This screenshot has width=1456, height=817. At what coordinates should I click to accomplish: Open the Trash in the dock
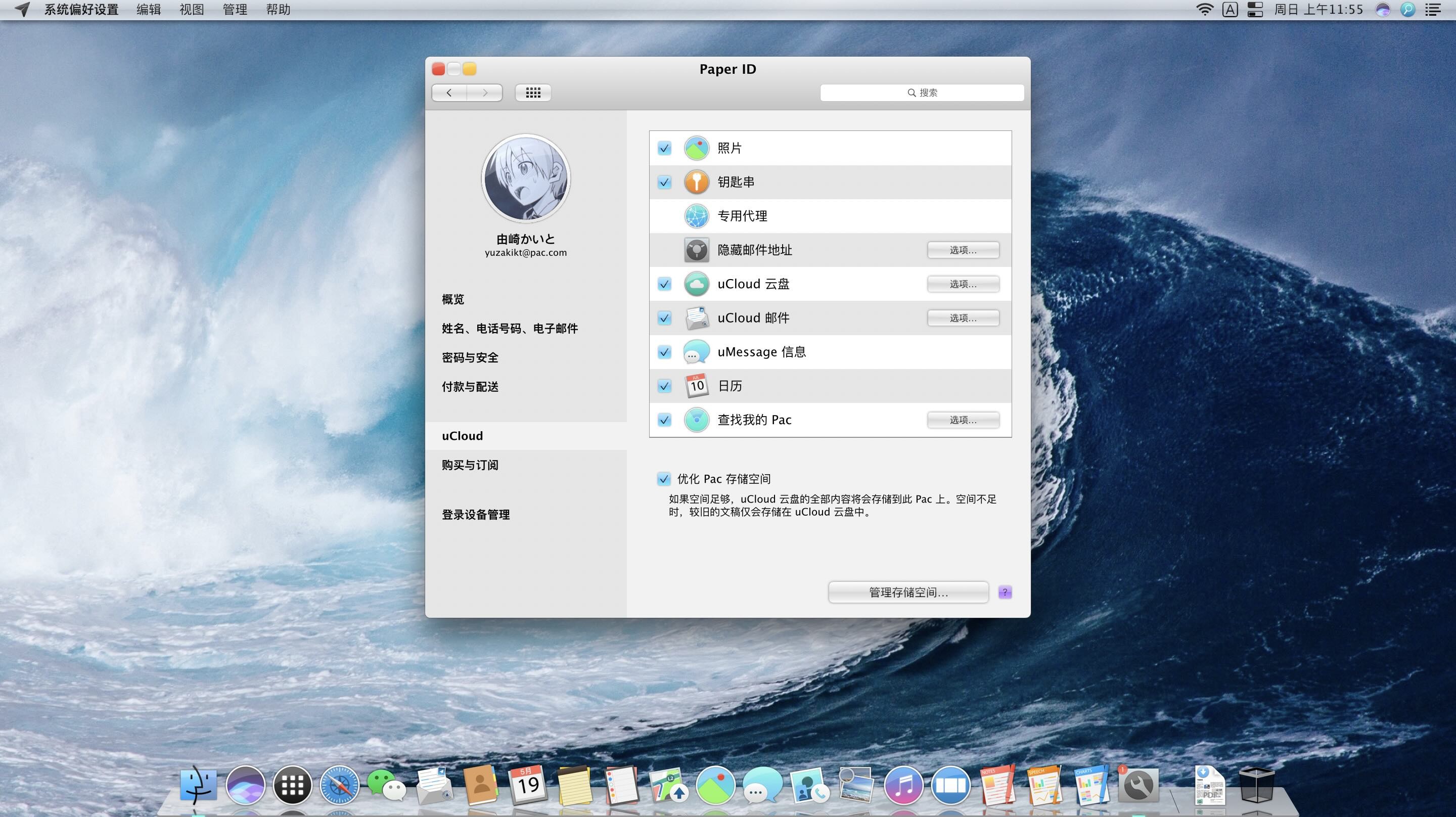[1256, 785]
